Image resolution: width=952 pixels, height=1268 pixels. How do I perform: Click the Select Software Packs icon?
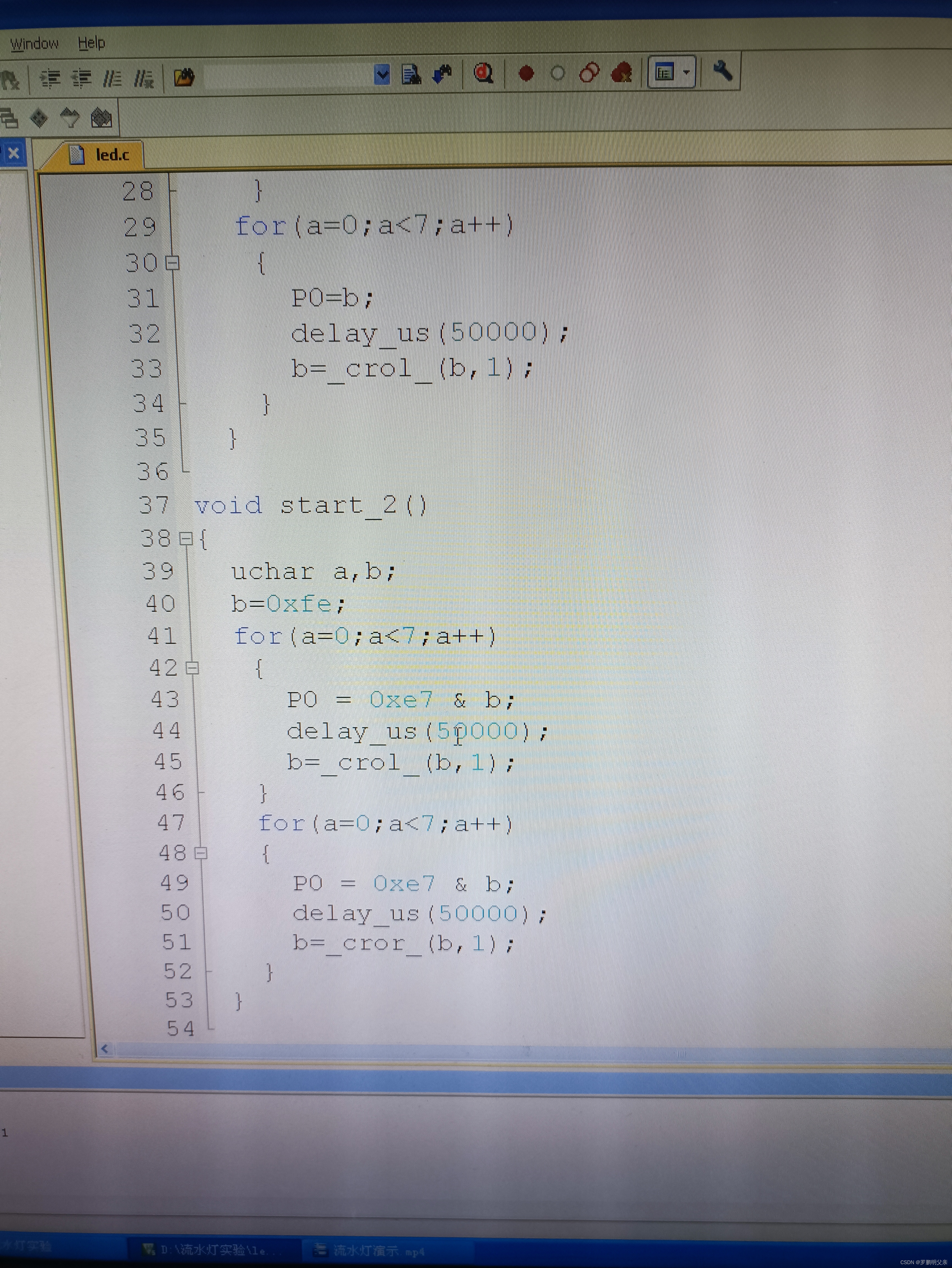pos(70,118)
